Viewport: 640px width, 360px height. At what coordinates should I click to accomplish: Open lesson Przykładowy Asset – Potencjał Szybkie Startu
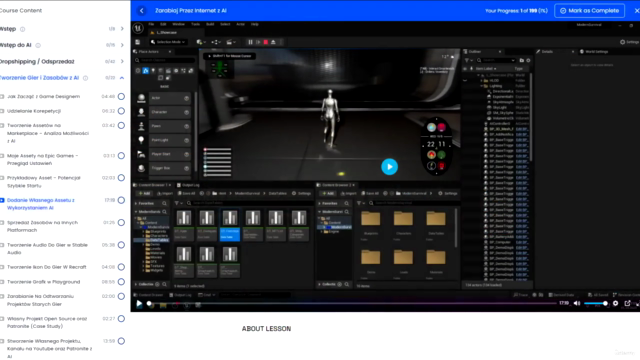(x=44, y=182)
